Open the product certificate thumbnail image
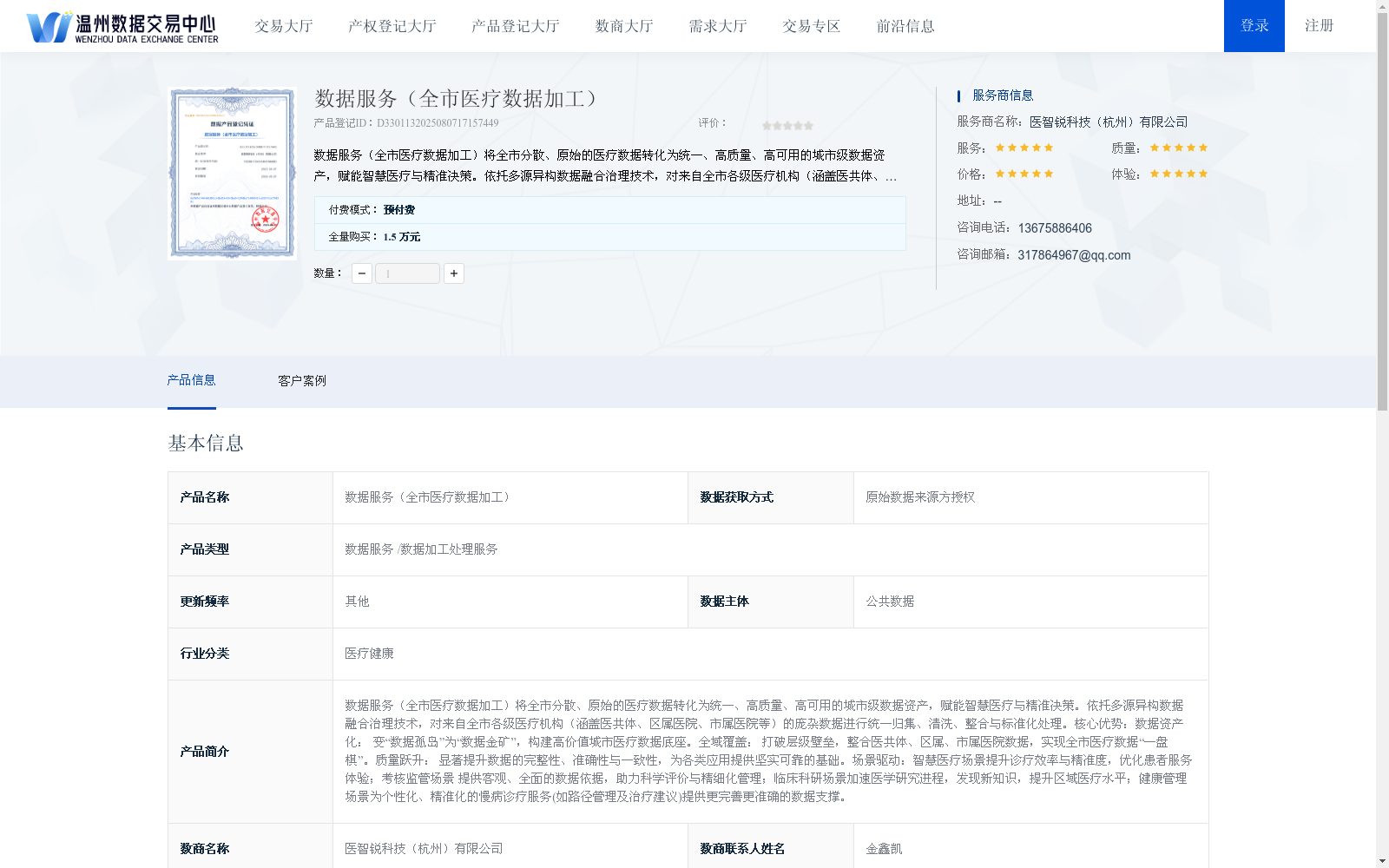Viewport: 1389px width, 868px height. tap(232, 173)
